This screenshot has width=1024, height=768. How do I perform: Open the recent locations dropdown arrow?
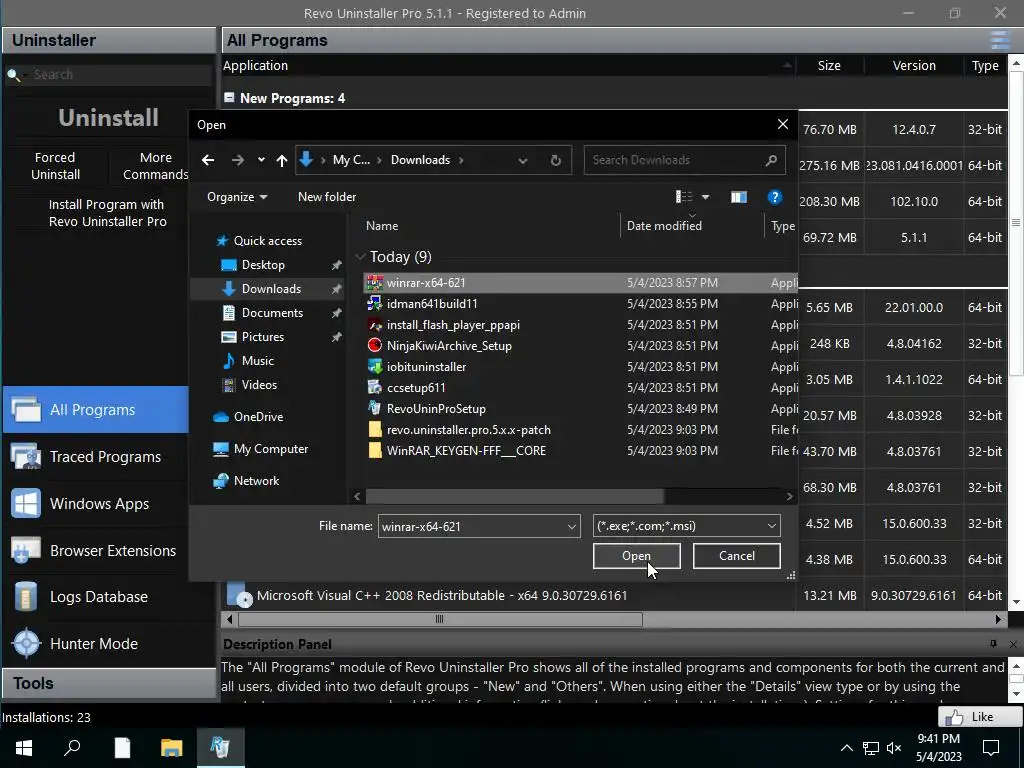261,160
